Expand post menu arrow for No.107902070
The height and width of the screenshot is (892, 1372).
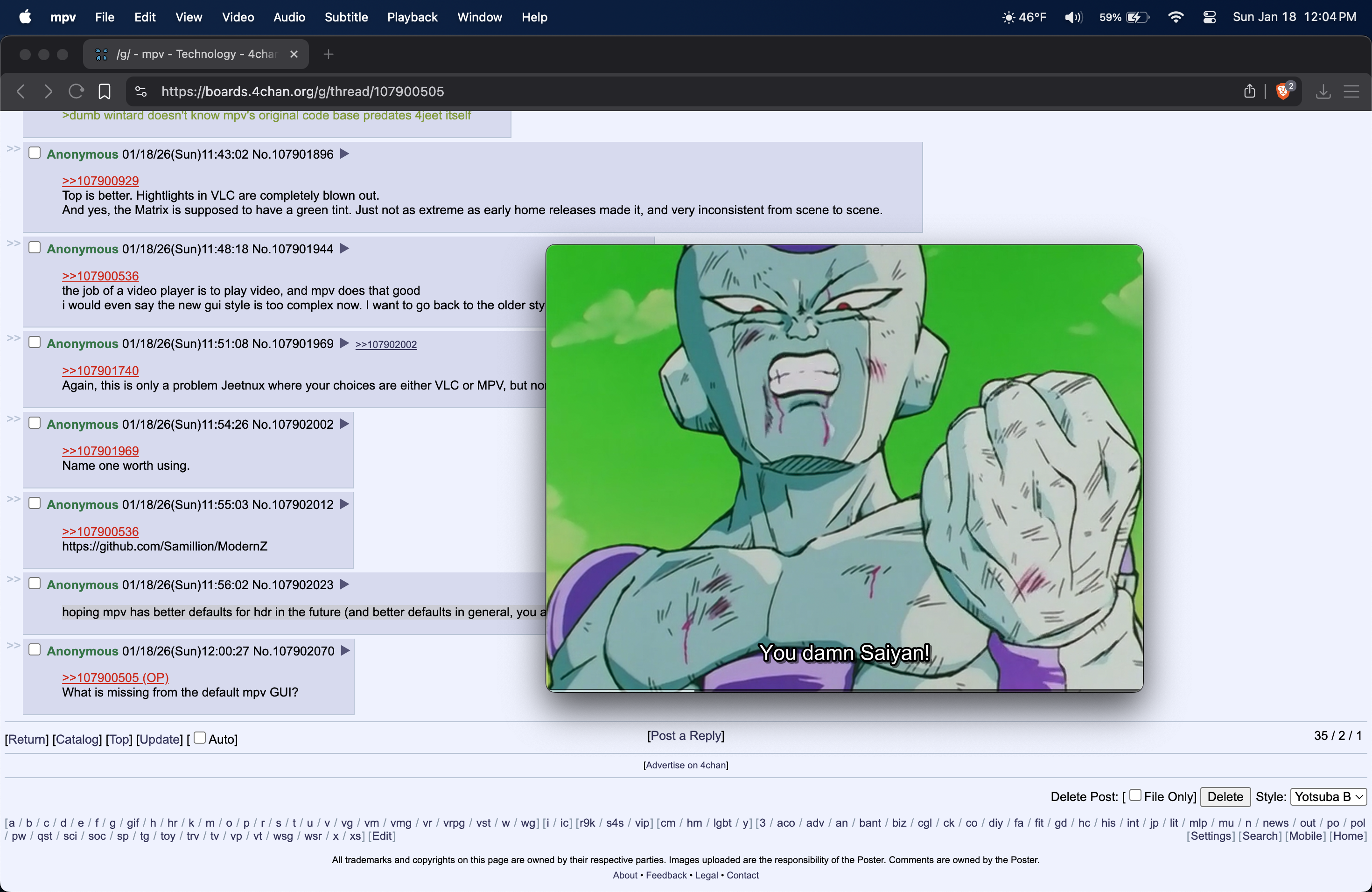click(x=345, y=650)
